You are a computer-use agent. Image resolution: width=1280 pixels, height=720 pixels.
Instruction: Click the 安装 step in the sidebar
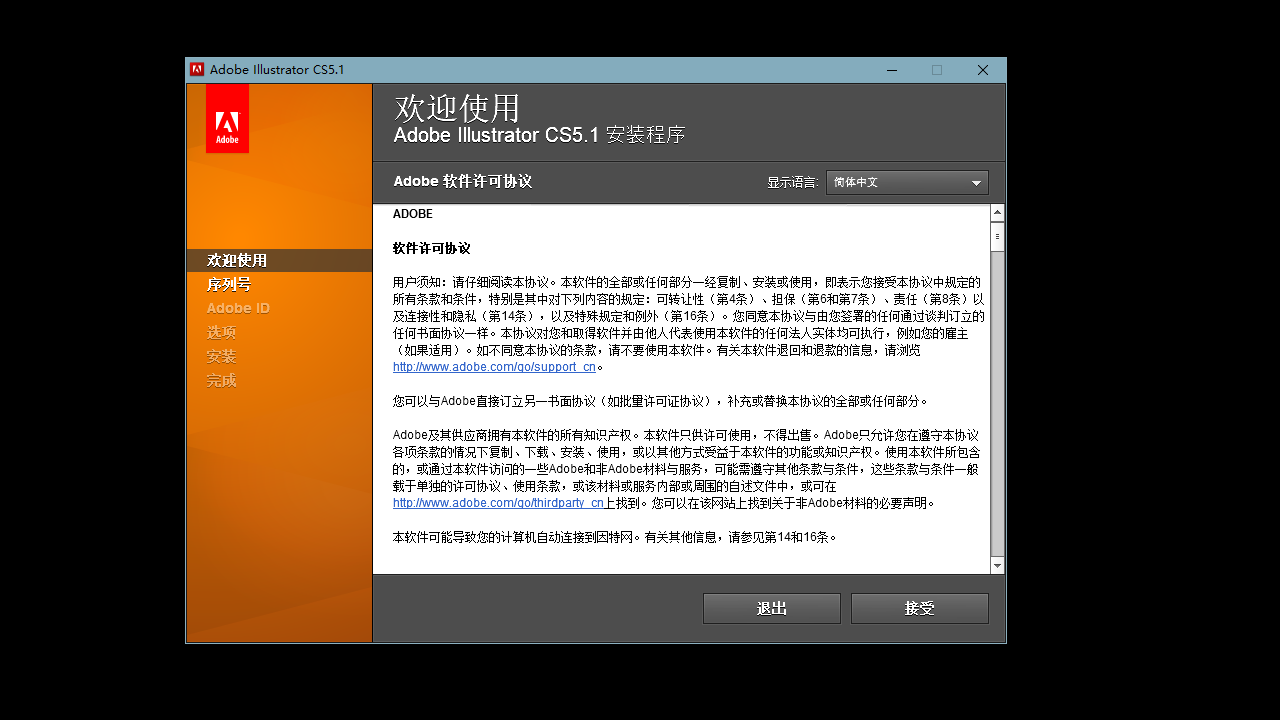tap(221, 356)
